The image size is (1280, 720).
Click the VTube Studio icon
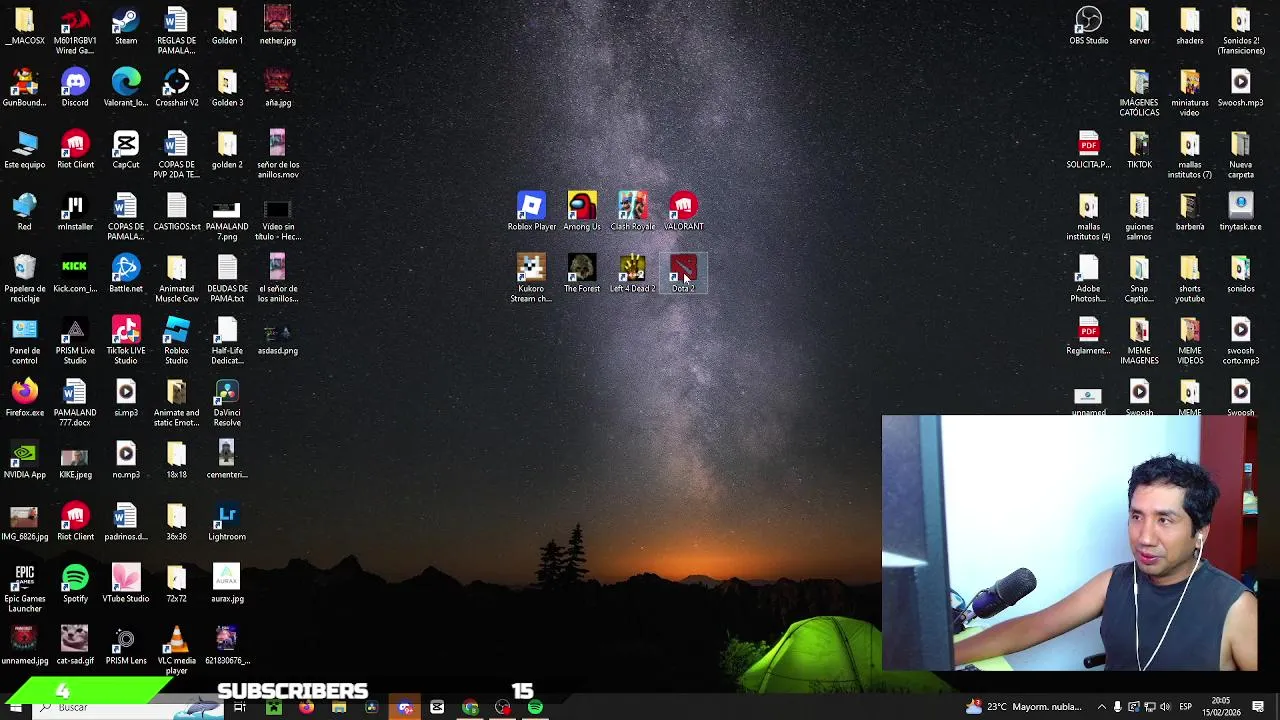click(x=126, y=584)
